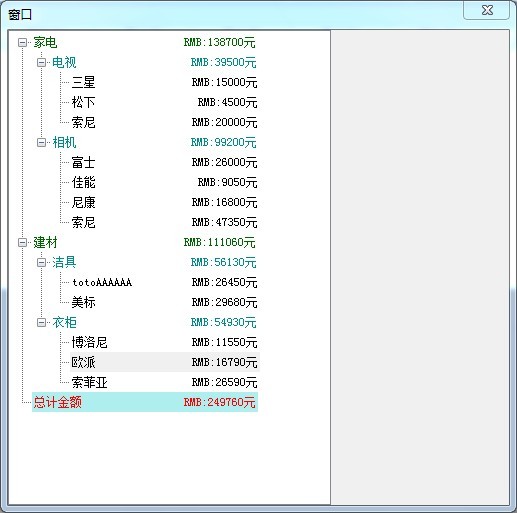The height and width of the screenshot is (513, 517).
Task: Select 索尼 under 电视
Action: (x=165, y=122)
